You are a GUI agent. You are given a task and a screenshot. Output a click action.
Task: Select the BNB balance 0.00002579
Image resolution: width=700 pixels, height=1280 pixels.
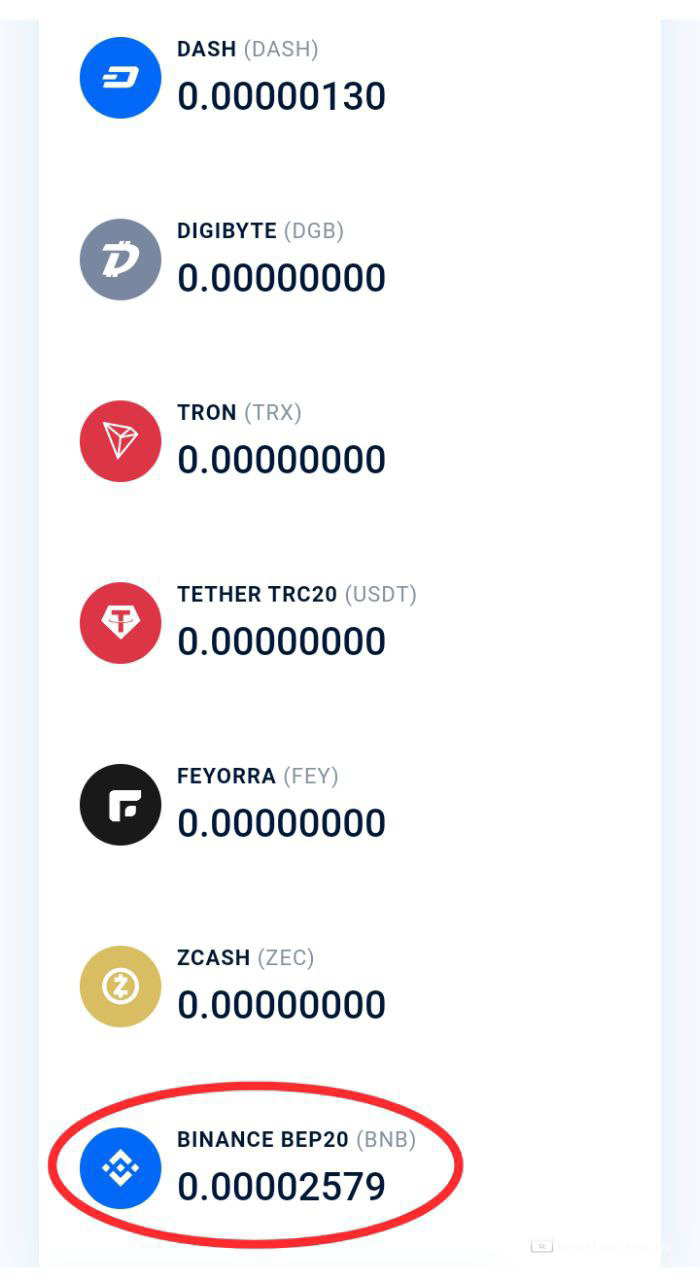(281, 1187)
